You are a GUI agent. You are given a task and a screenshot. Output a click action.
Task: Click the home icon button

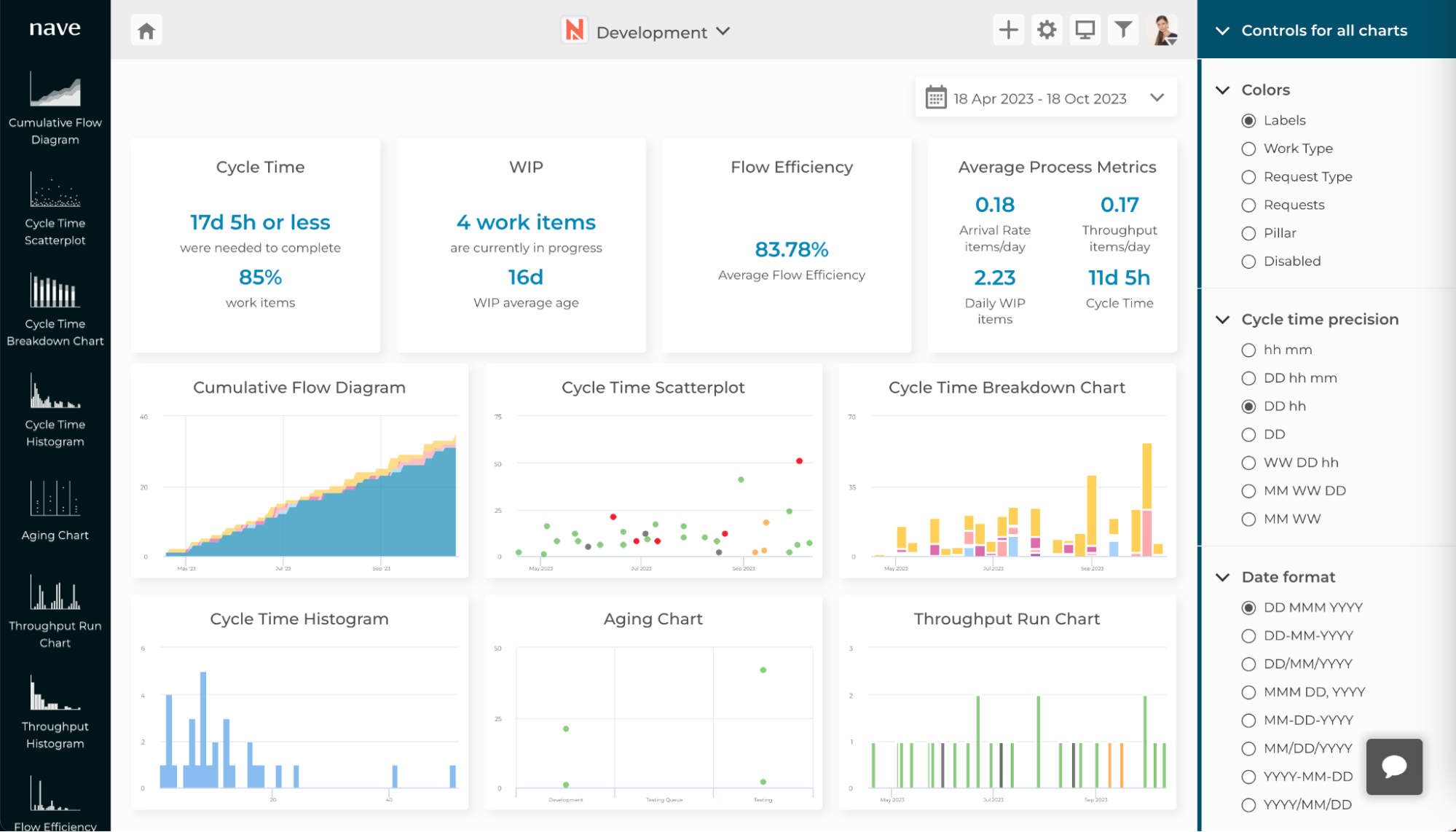(x=146, y=31)
